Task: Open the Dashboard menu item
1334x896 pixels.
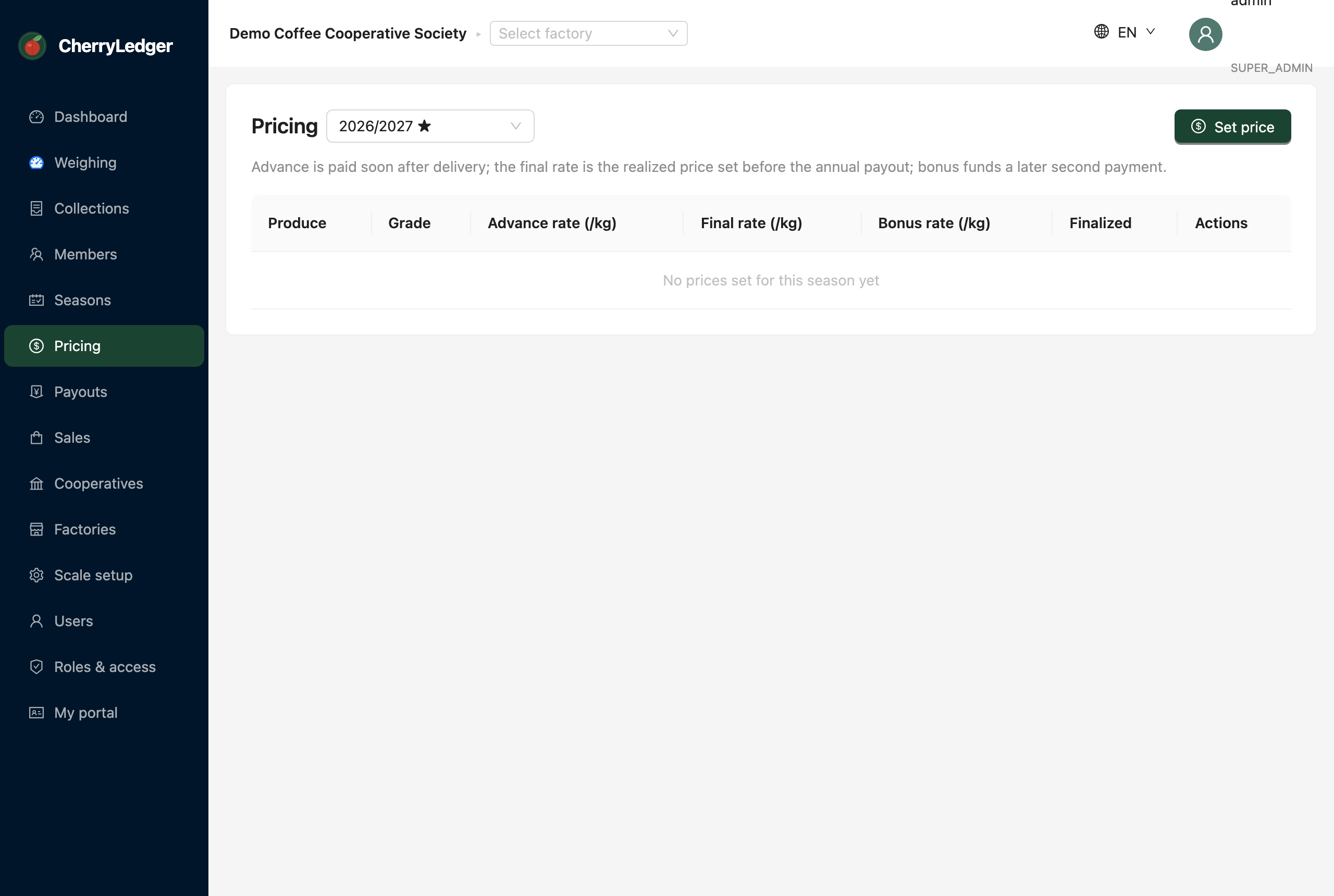Action: [x=104, y=117]
